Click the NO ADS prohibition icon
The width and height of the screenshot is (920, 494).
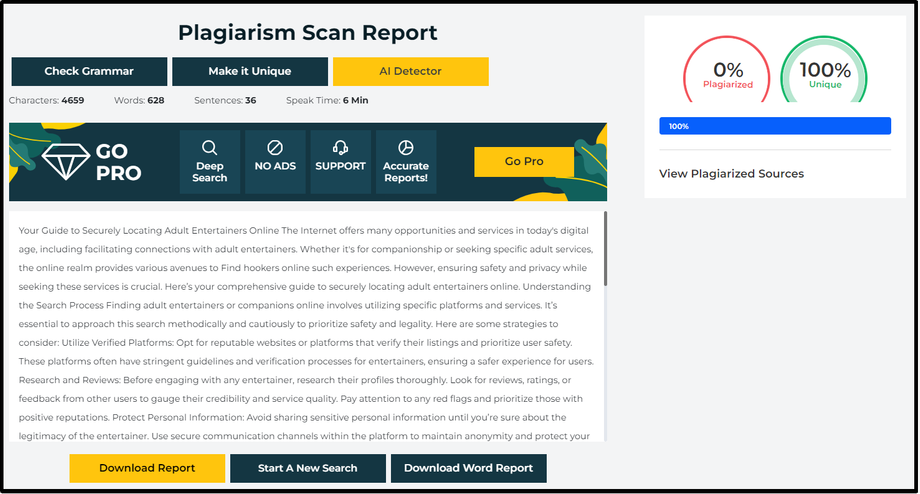[x=275, y=147]
